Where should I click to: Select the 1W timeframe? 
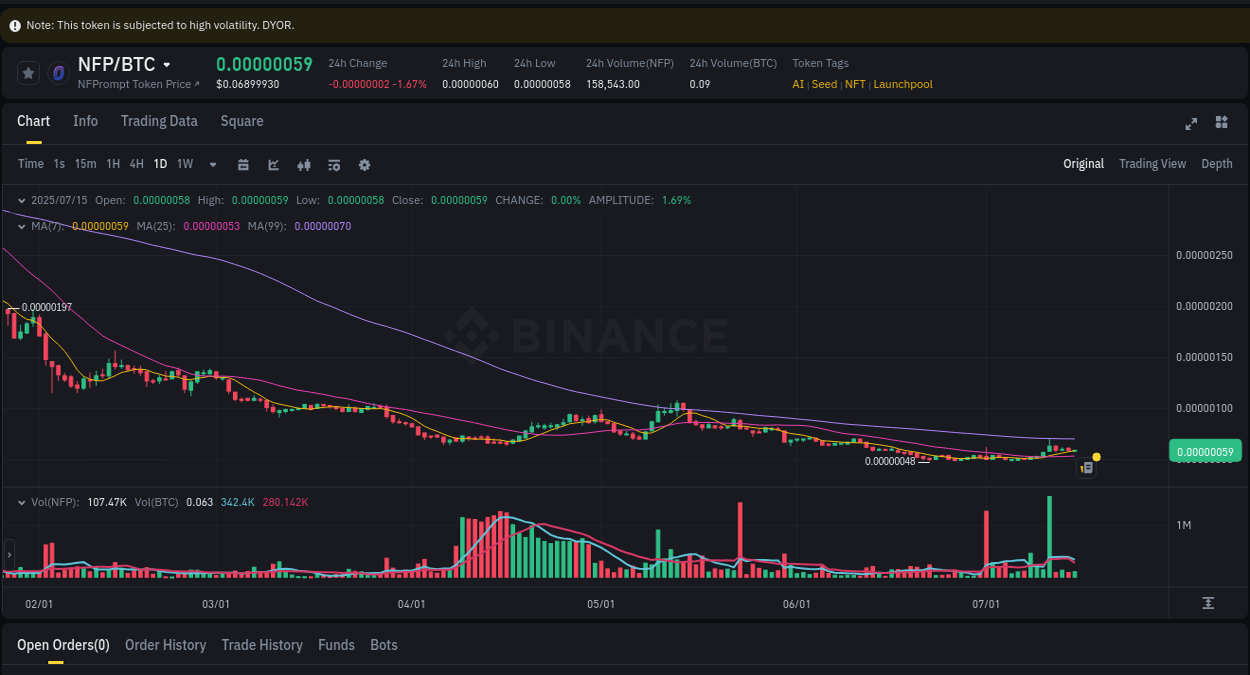[x=184, y=164]
